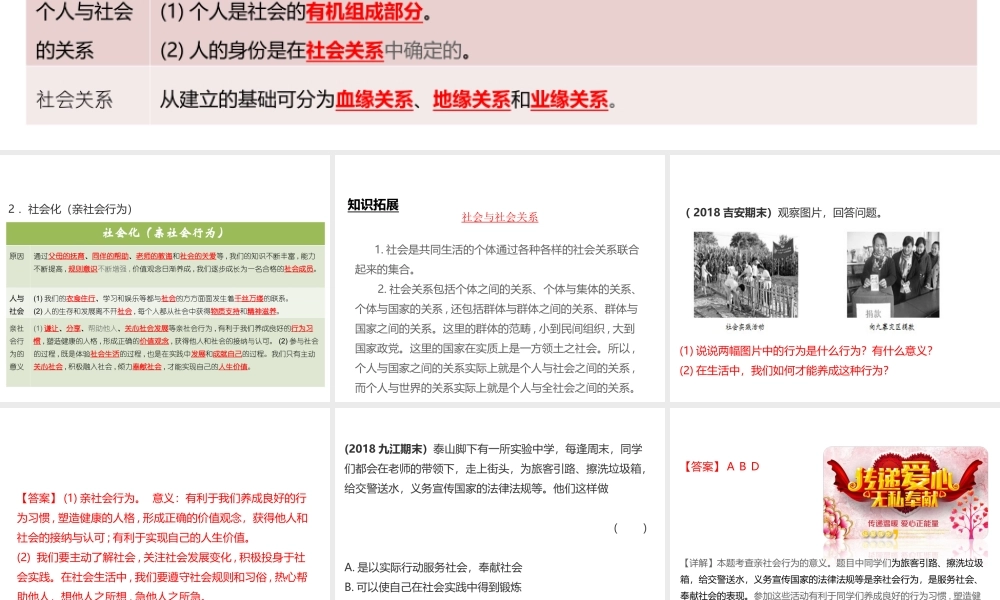Click the heading '2．社会化（亲社会行为）'
This screenshot has width=1000, height=600.
coord(71,209)
